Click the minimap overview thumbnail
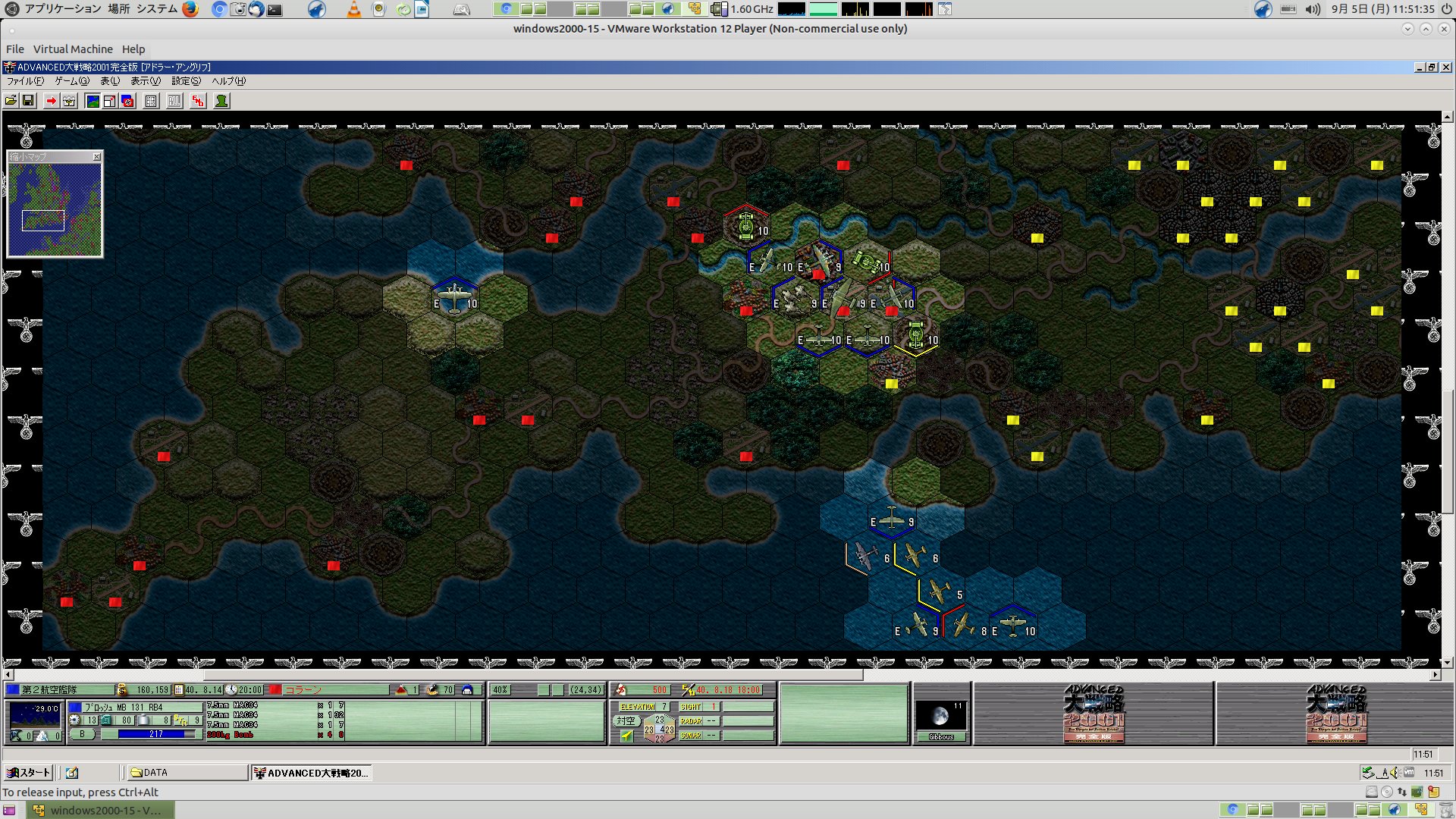This screenshot has height=819, width=1456. [x=55, y=209]
